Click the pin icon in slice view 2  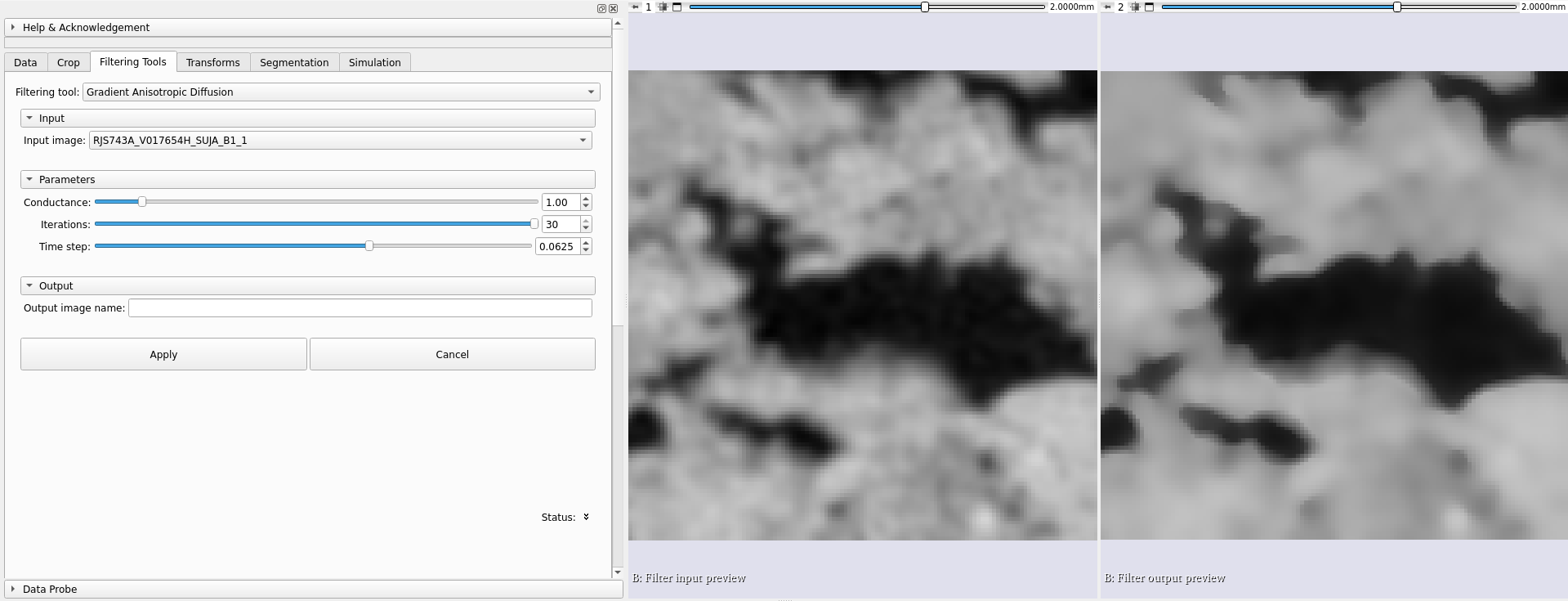click(x=1107, y=7)
